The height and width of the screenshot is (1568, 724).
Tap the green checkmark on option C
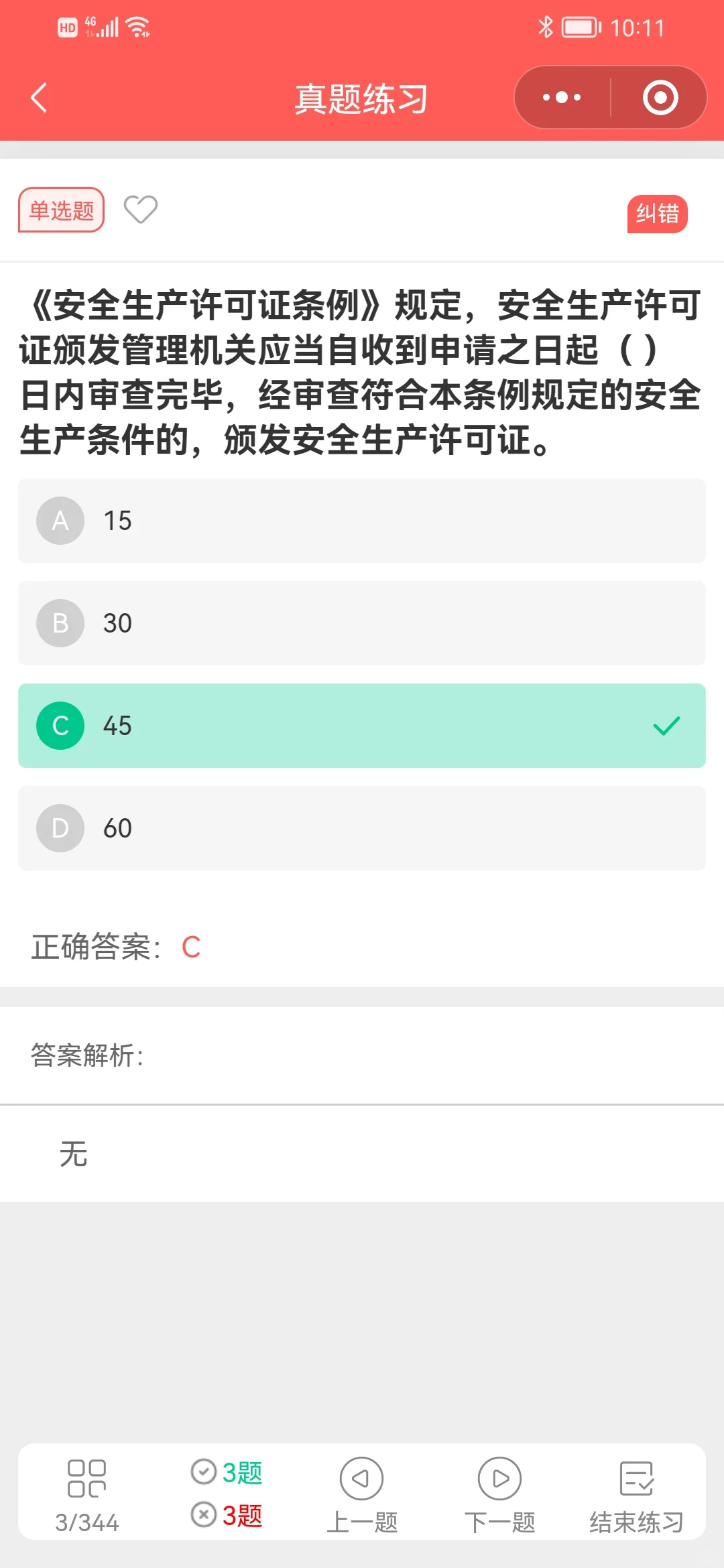pyautogui.click(x=666, y=726)
